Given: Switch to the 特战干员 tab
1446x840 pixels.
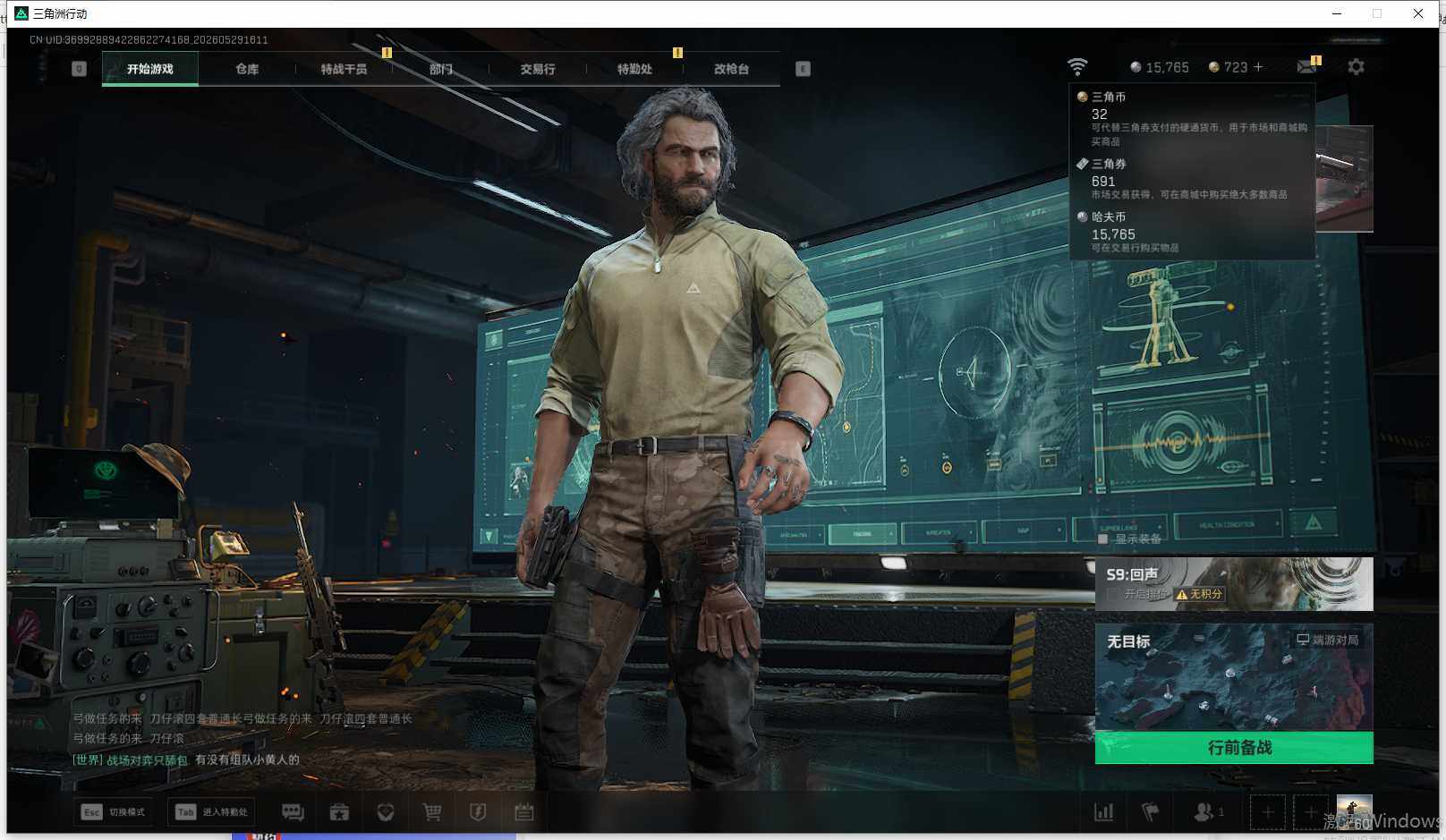Looking at the screenshot, I should tap(344, 69).
